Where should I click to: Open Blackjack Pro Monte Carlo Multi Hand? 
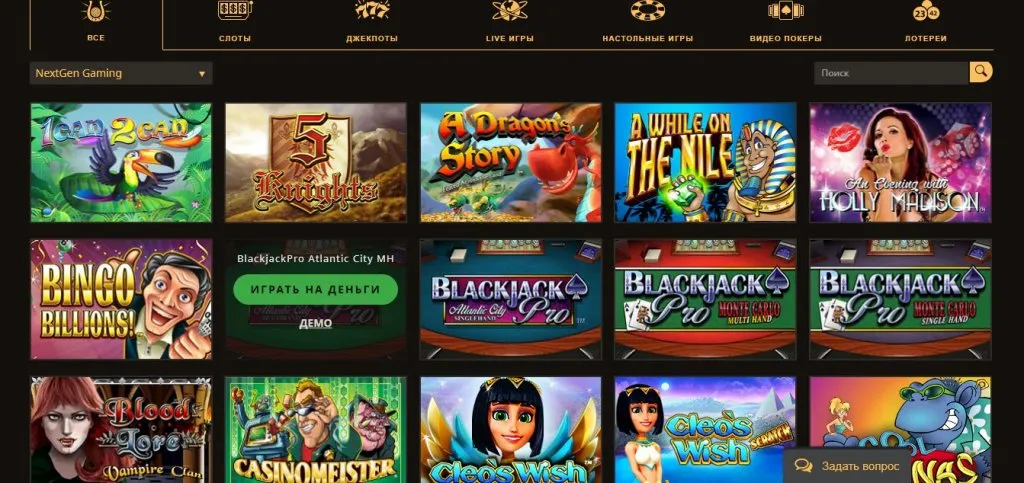coord(705,299)
